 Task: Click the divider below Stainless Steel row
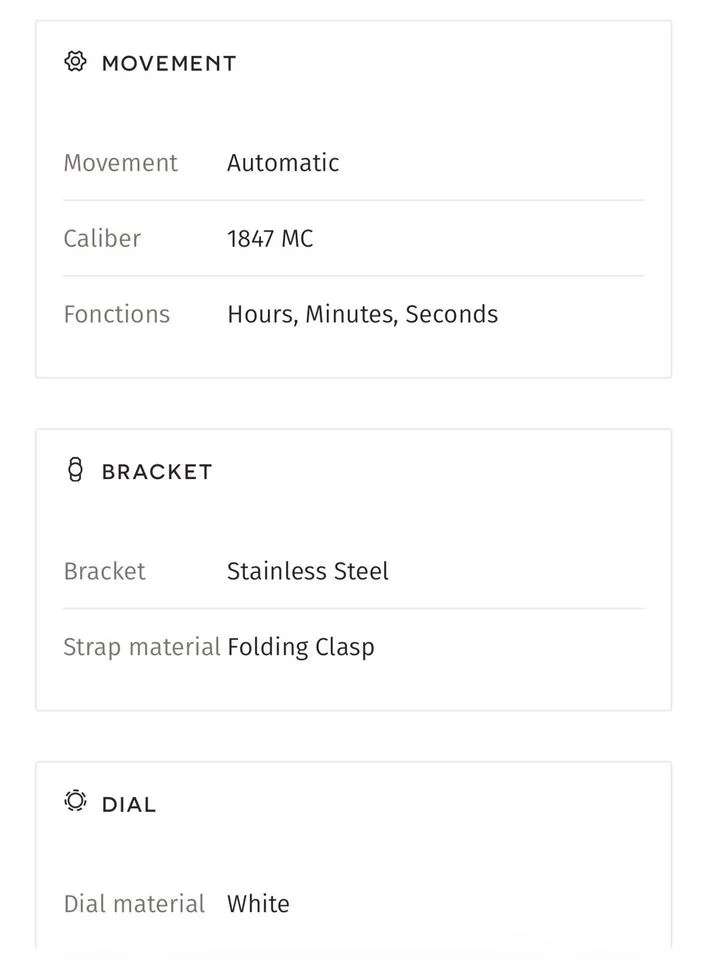(x=353, y=609)
